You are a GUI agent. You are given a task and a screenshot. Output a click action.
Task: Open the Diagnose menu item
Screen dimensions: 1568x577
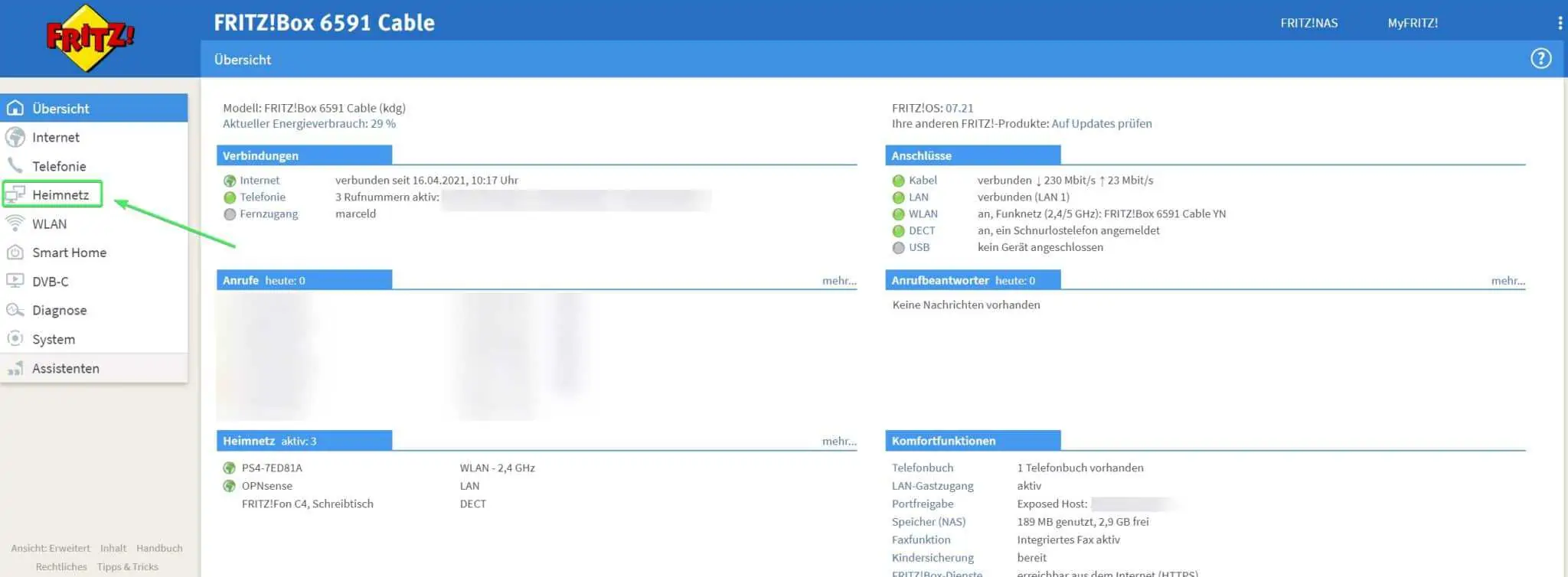click(x=94, y=310)
